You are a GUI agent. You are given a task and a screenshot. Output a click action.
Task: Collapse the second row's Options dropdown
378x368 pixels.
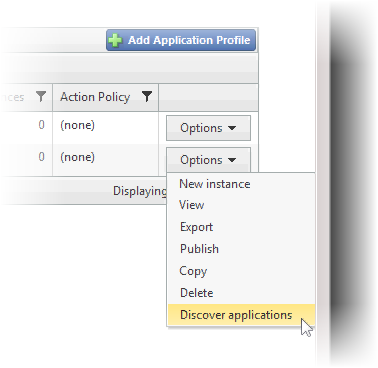pos(208,160)
